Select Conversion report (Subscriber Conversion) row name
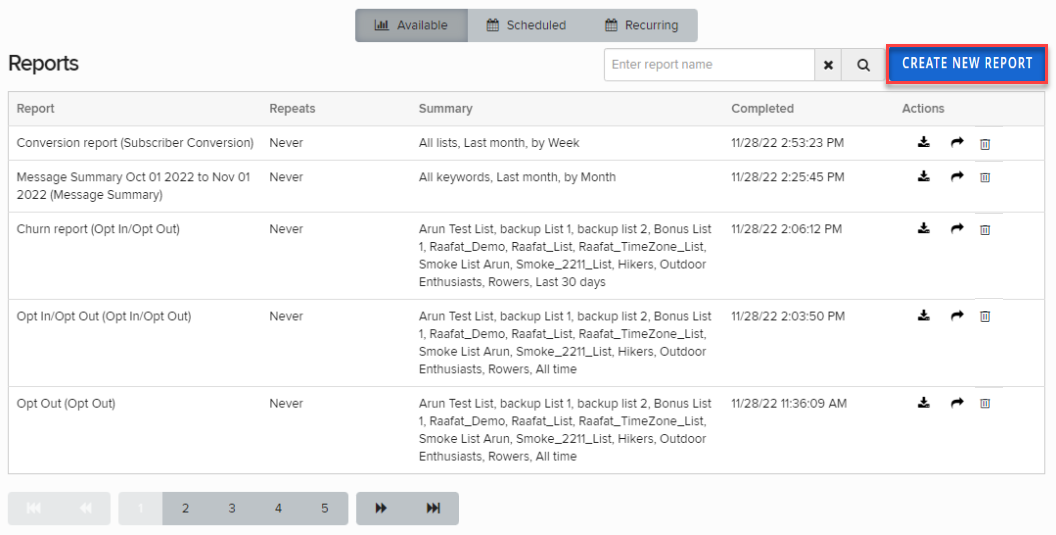The image size is (1056, 535). tap(135, 143)
